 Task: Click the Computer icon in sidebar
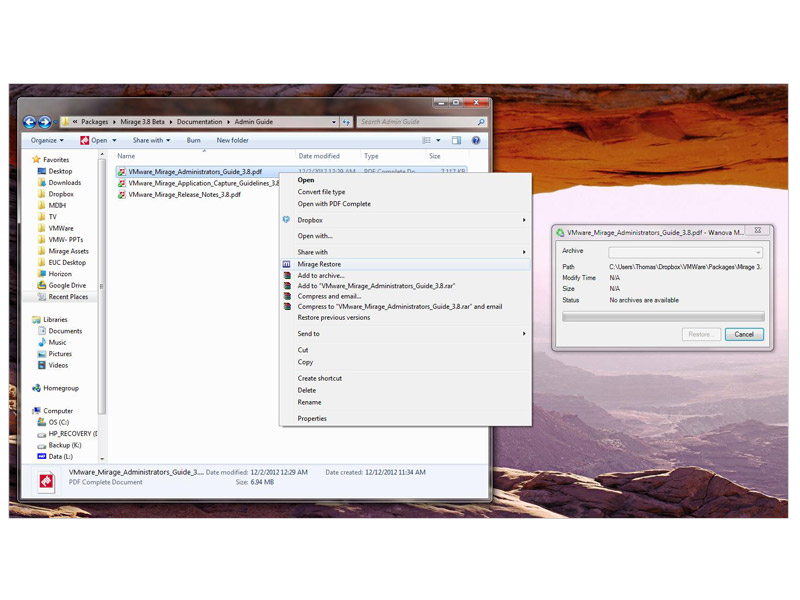36,411
